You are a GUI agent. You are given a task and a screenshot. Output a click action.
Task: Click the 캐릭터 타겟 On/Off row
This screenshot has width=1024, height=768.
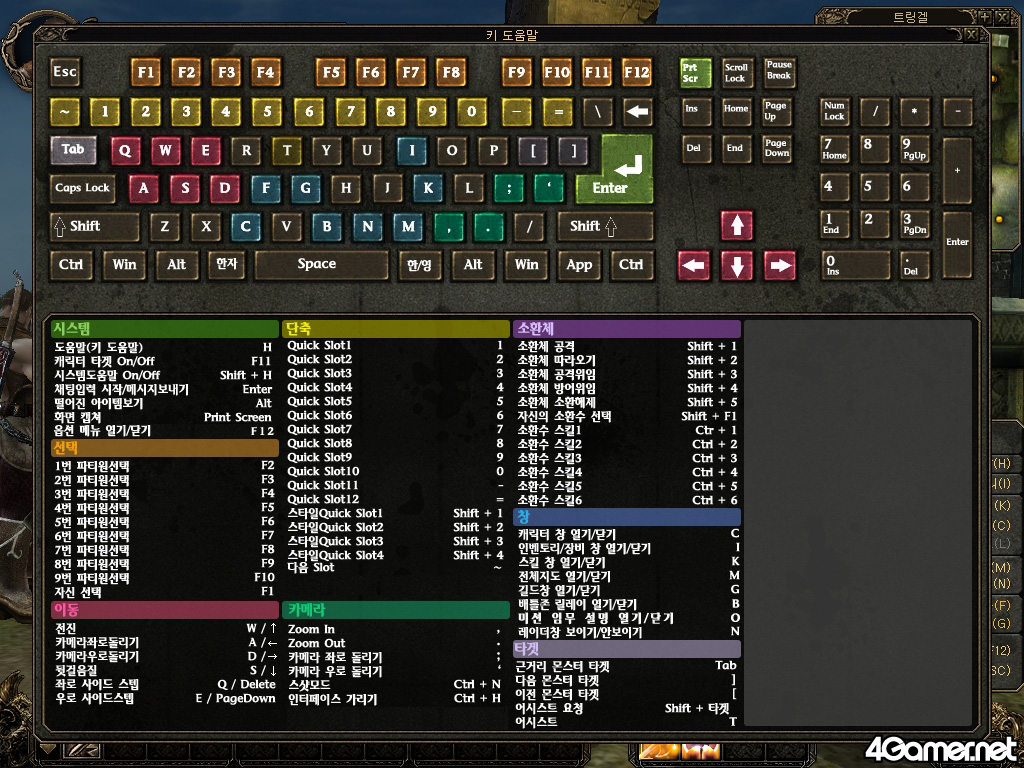tap(163, 361)
